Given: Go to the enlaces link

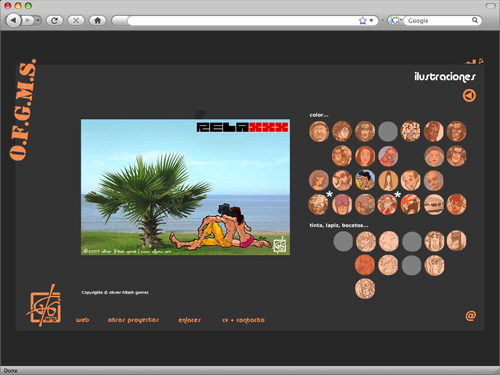Looking at the screenshot, I should pyautogui.click(x=189, y=320).
